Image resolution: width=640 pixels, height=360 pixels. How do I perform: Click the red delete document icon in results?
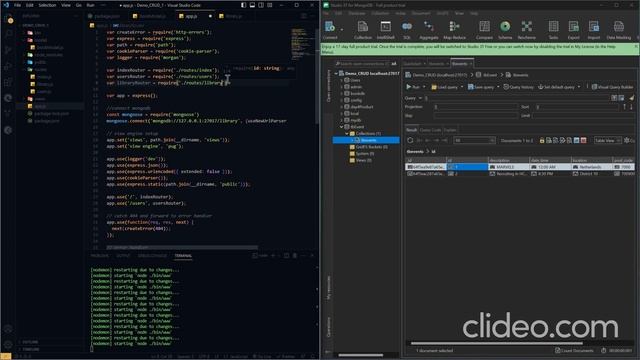point(584,140)
